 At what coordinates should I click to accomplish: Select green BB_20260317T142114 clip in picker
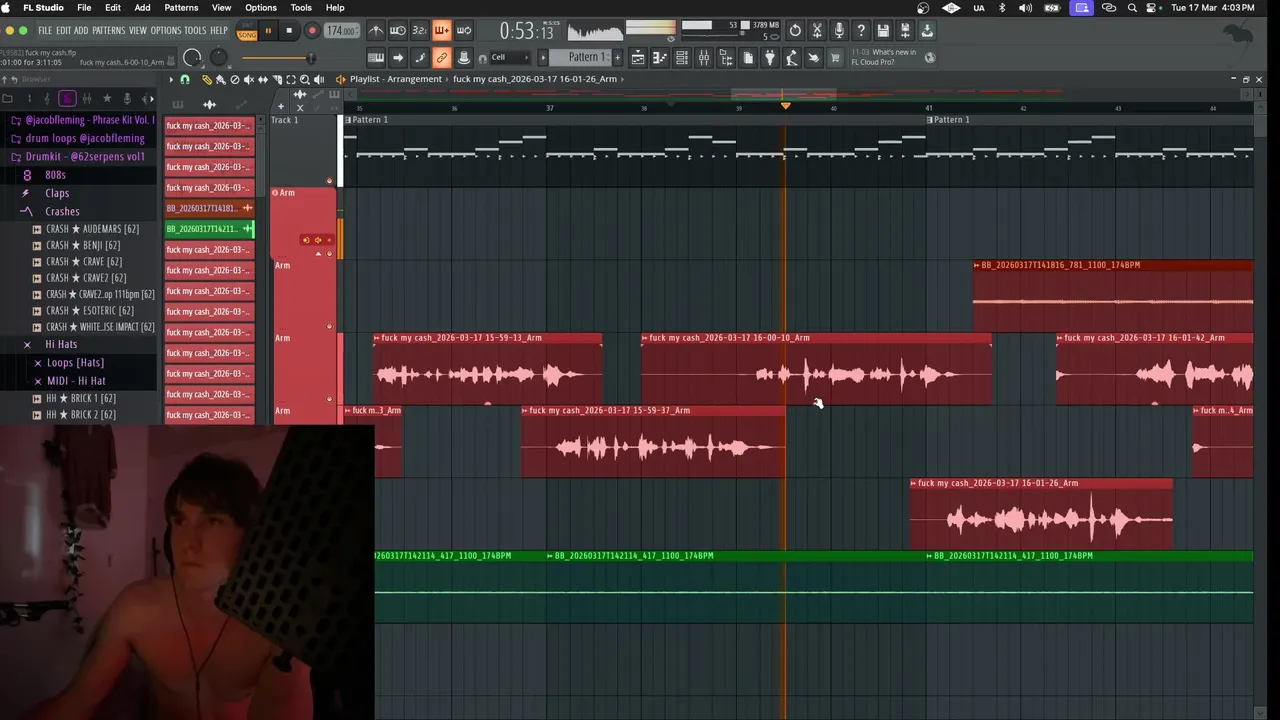[209, 229]
